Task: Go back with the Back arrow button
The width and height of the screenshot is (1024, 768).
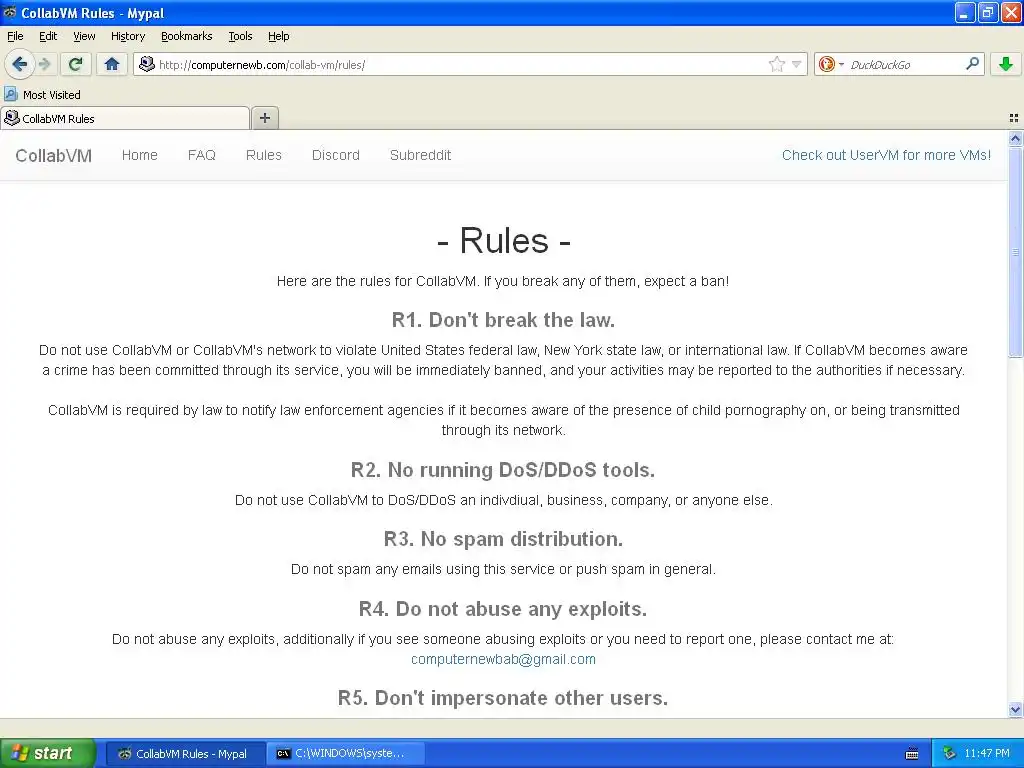Action: pos(19,64)
